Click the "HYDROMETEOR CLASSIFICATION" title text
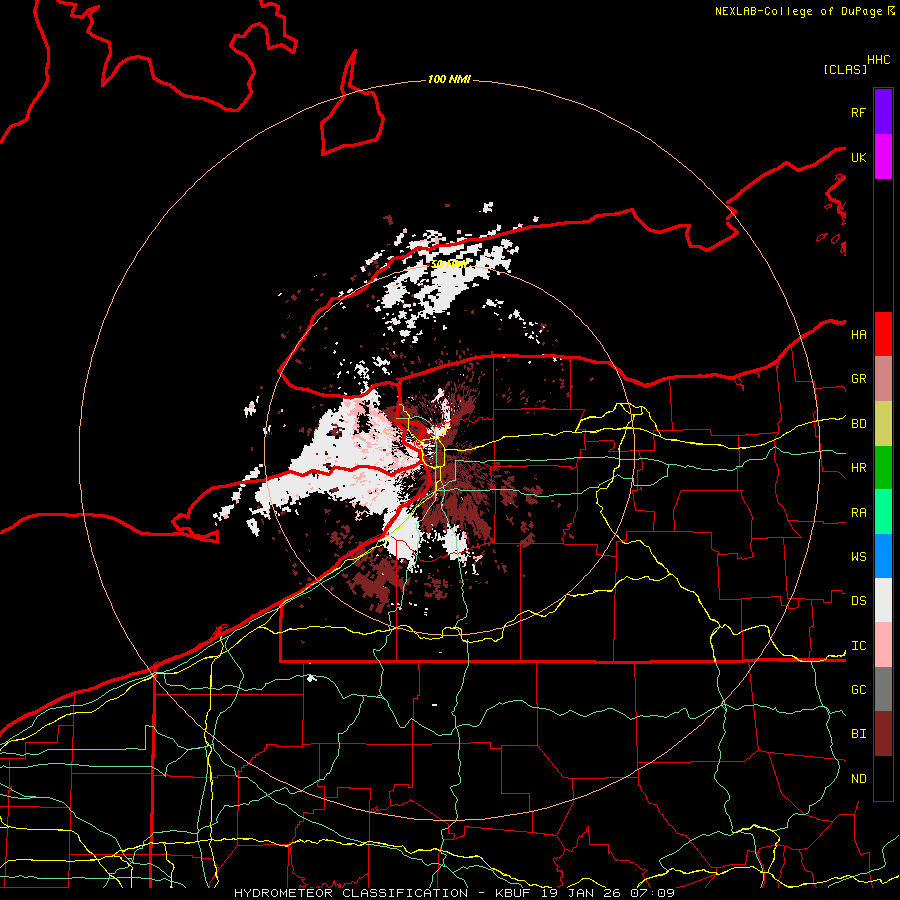Viewport: 900px width, 900px height. pyautogui.click(x=351, y=893)
